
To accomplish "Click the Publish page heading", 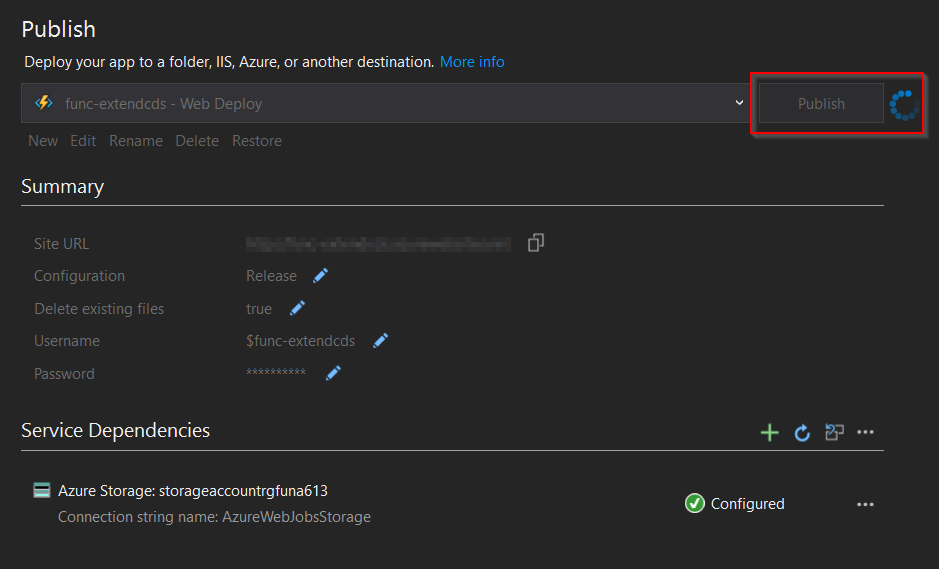I will (x=59, y=29).
